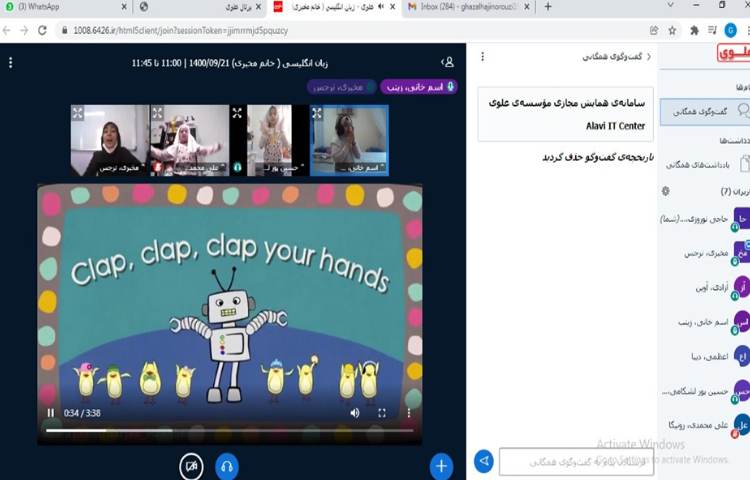Select user حسین پور لشگاهی in list
Screen dimensions: 750x480
704,391
